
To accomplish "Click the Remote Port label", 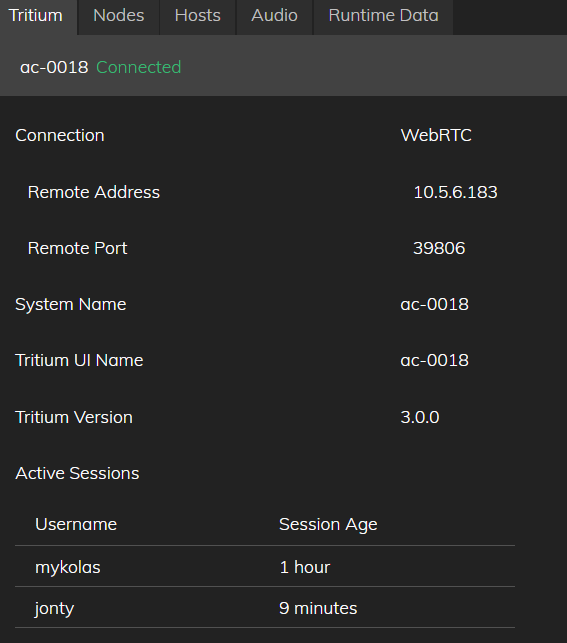I will tap(77, 248).
